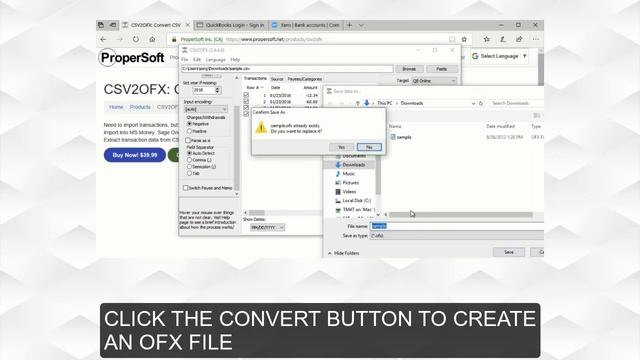Toggle Switch Payee and Memo checkbox
640x360 pixels.
186,188
